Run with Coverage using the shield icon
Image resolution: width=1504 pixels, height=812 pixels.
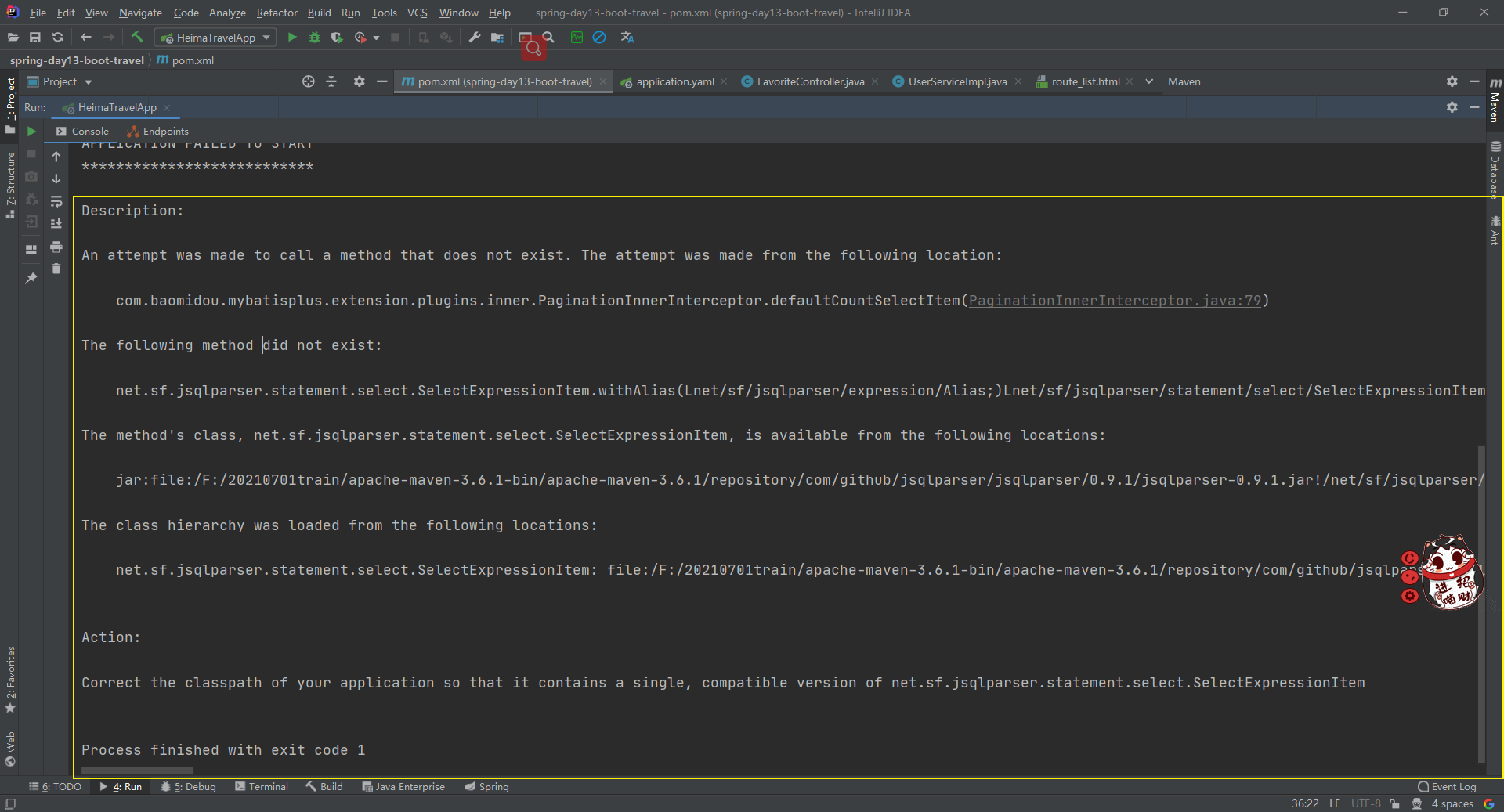pos(337,37)
